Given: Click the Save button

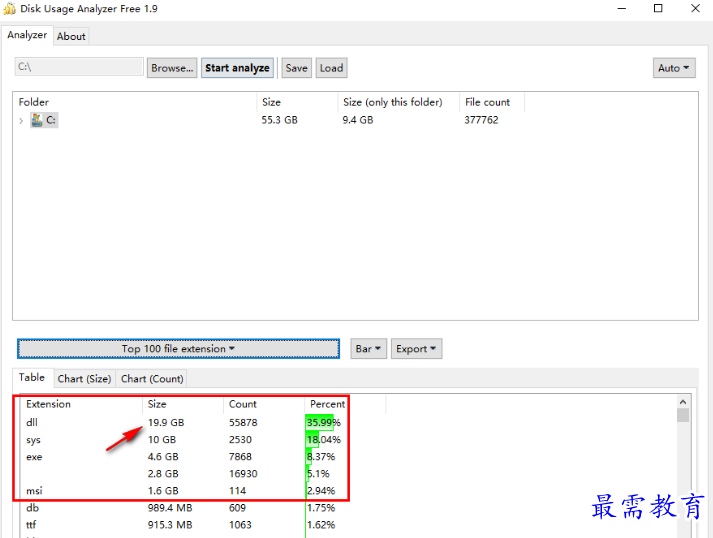Looking at the screenshot, I should [296, 68].
